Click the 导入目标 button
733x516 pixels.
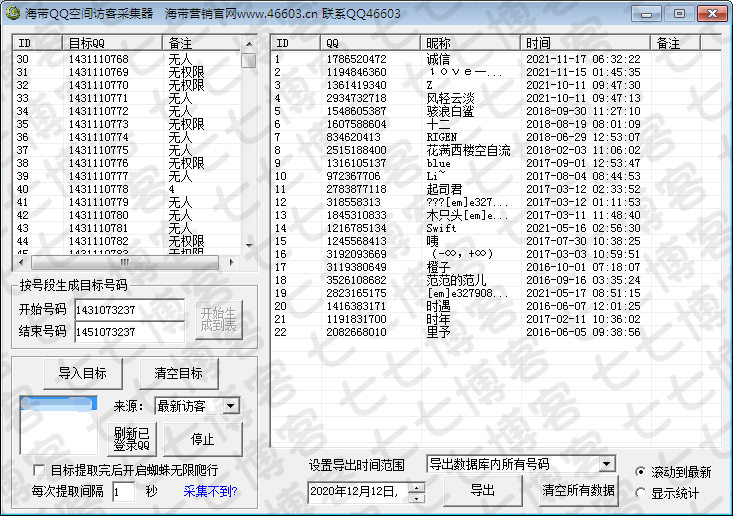click(x=83, y=373)
